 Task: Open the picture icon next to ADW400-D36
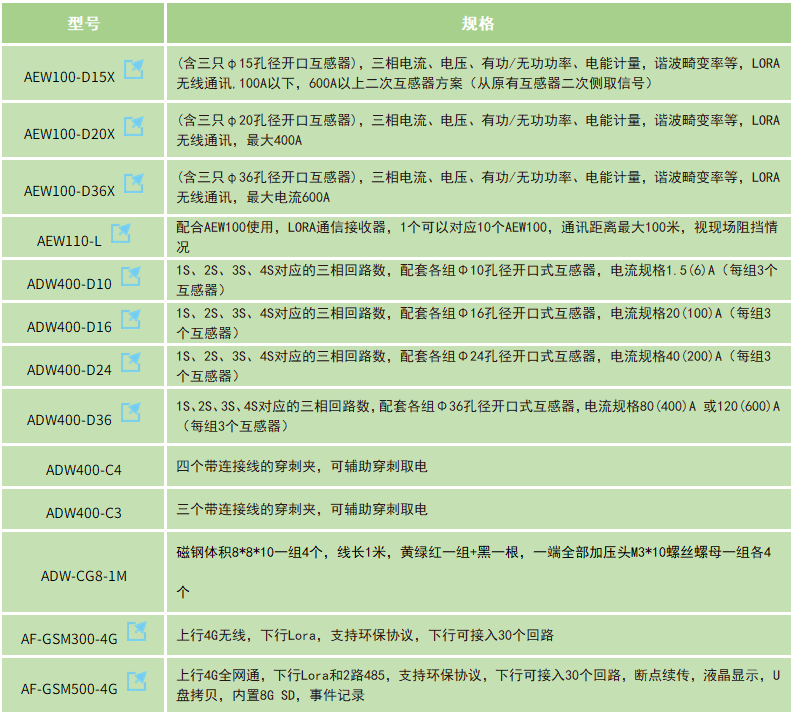click(x=130, y=412)
